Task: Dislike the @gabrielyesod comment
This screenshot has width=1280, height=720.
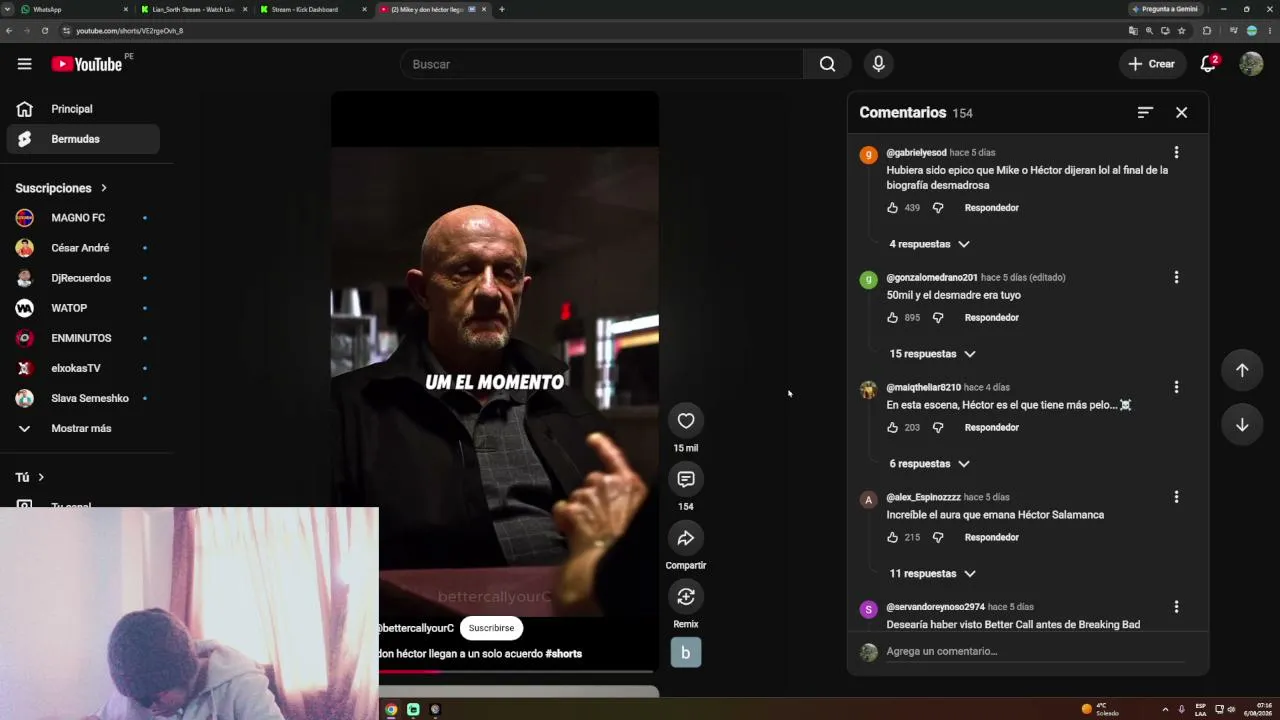Action: click(x=938, y=208)
